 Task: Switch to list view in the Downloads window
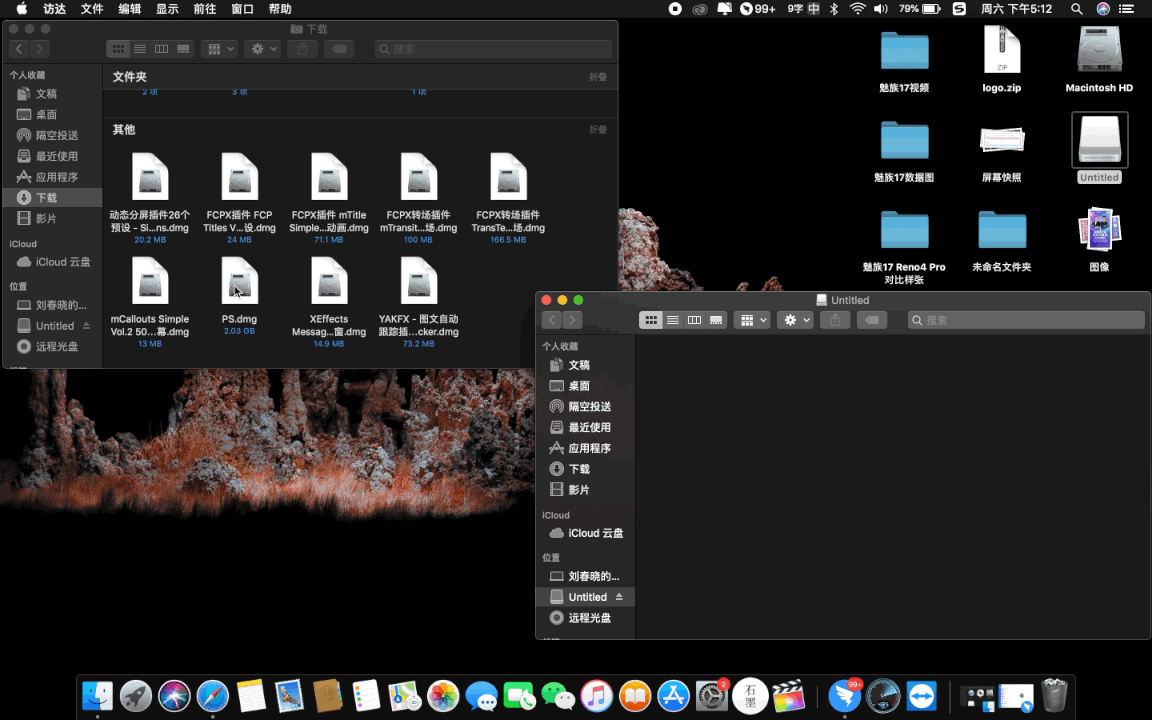point(140,48)
